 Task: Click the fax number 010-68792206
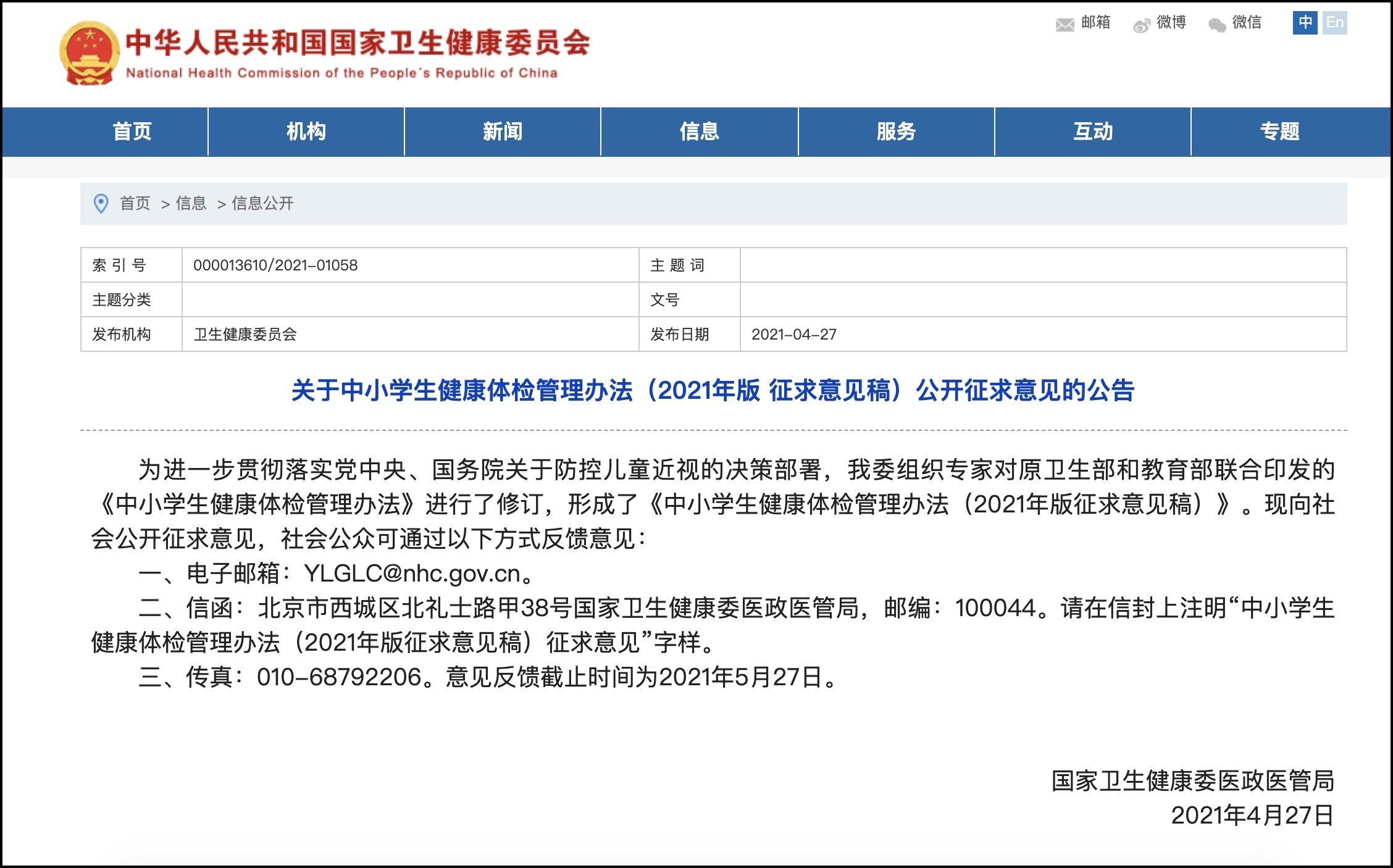pyautogui.click(x=339, y=677)
